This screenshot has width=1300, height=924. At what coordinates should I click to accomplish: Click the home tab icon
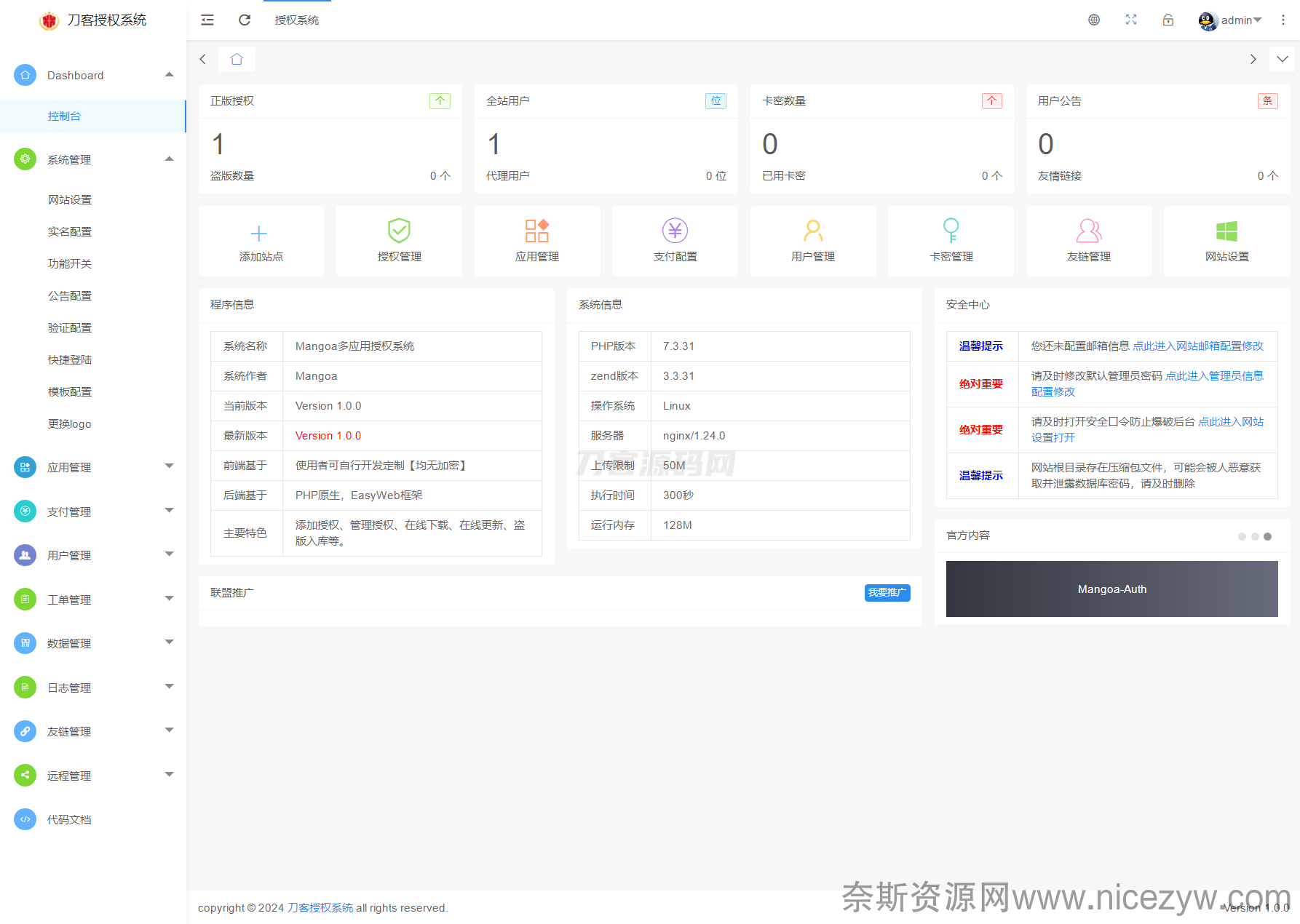237,60
